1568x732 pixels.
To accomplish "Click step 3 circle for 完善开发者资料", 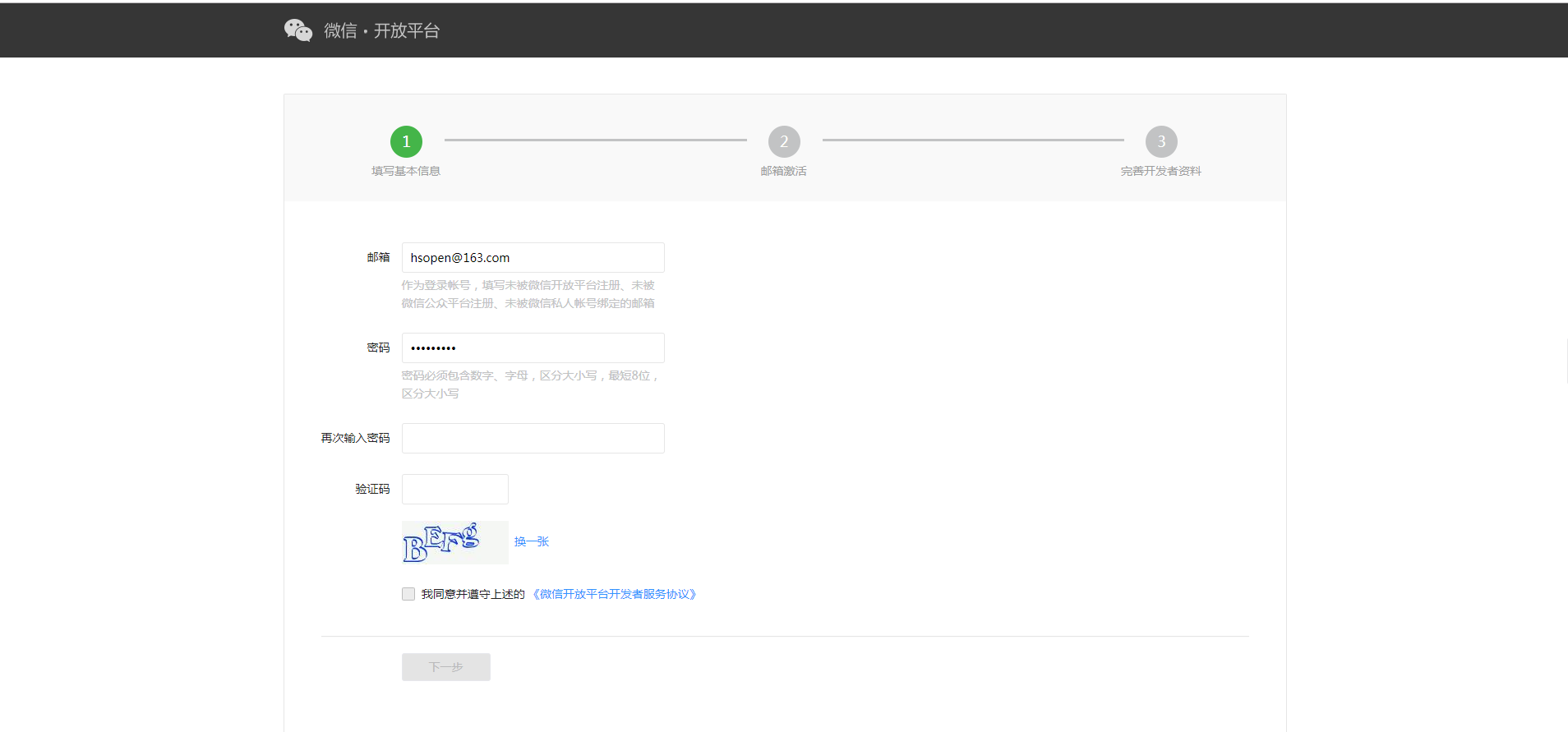I will (1161, 141).
